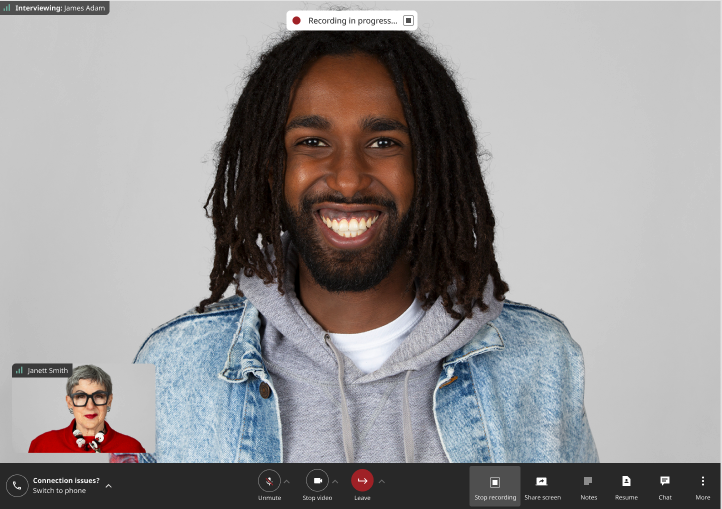Screen dimensions: 722x509
Task: Select the Janett Smith self-view thumbnail
Action: tap(84, 409)
